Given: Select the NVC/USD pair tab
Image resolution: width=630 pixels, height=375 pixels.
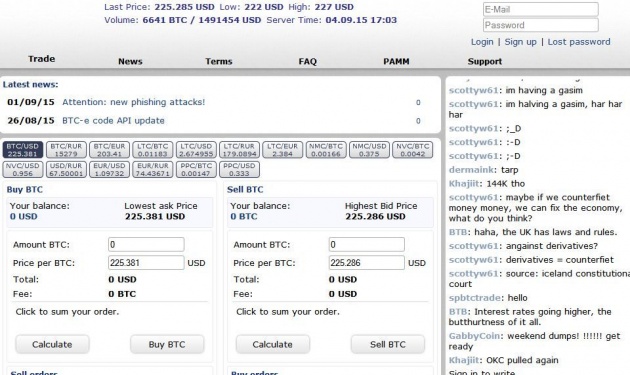Looking at the screenshot, I should [x=22, y=169].
